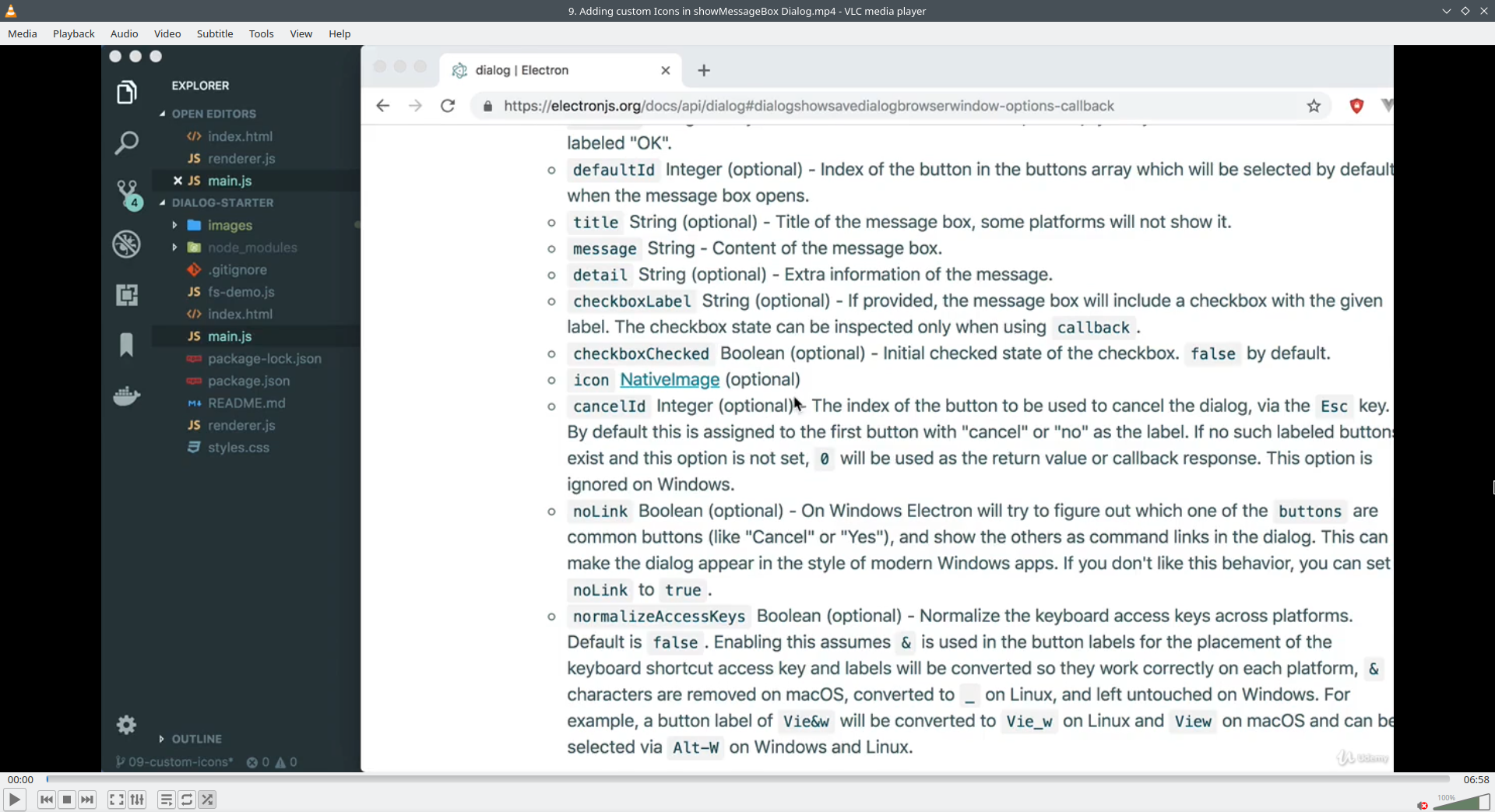Viewport: 1495px width, 812px height.
Task: Bookmark this page with the star icon
Action: 1314,106
